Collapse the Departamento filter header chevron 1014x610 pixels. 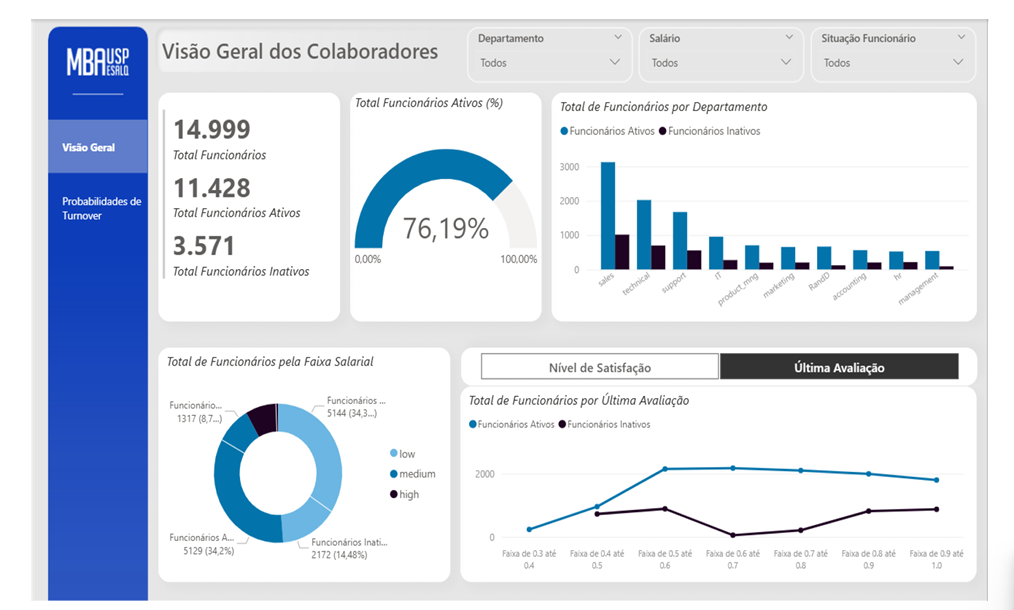coord(618,38)
